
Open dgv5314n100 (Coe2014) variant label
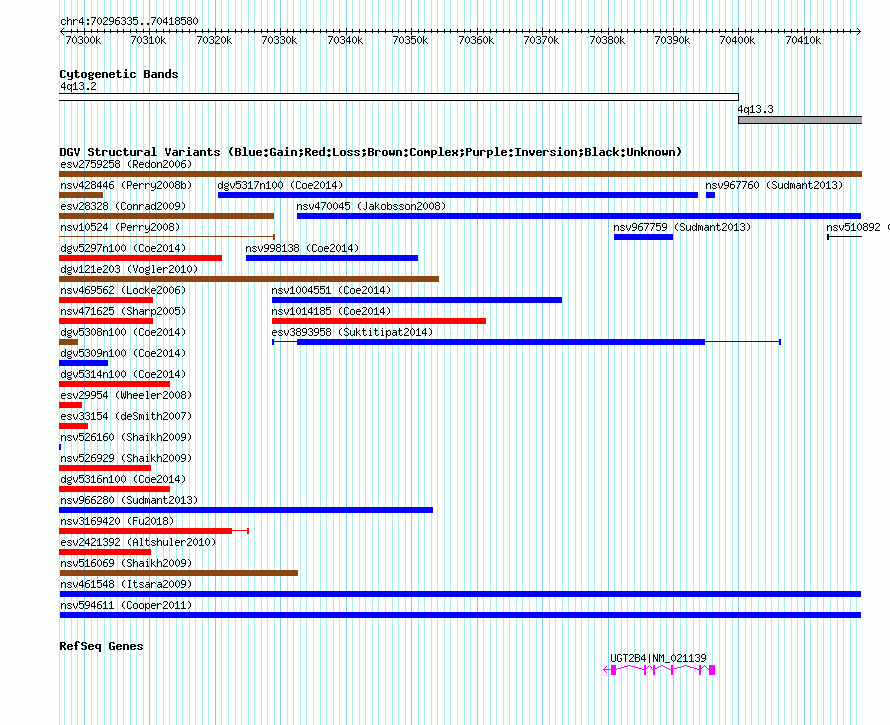point(123,374)
